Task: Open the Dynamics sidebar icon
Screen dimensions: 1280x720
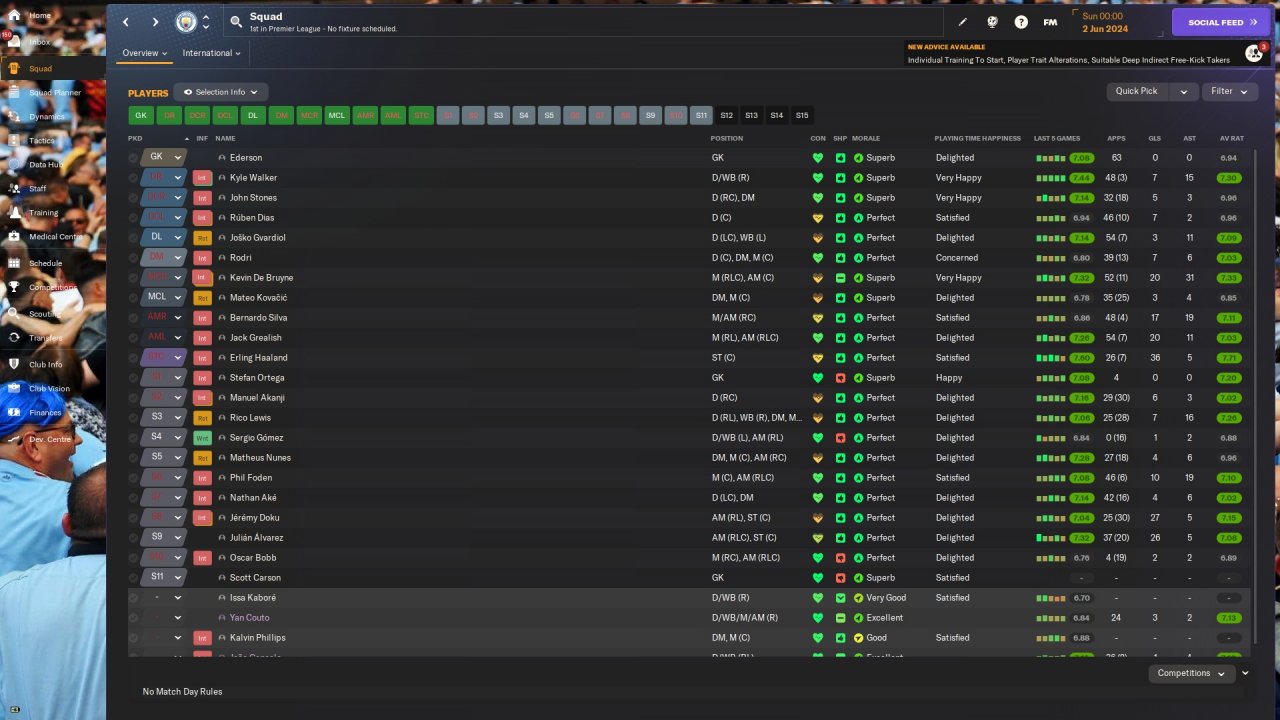Action: (14, 116)
